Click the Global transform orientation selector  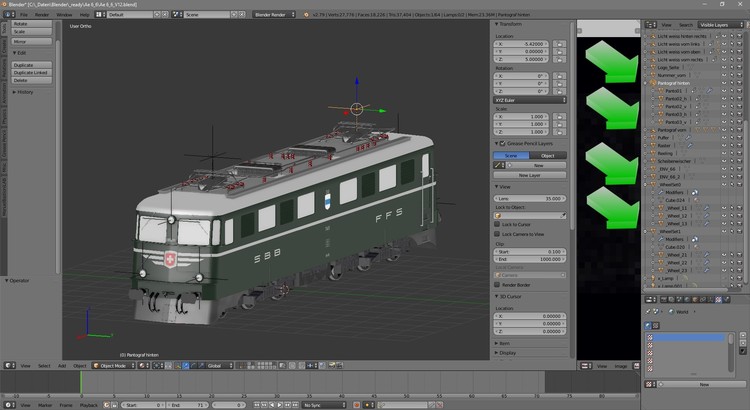[218, 366]
